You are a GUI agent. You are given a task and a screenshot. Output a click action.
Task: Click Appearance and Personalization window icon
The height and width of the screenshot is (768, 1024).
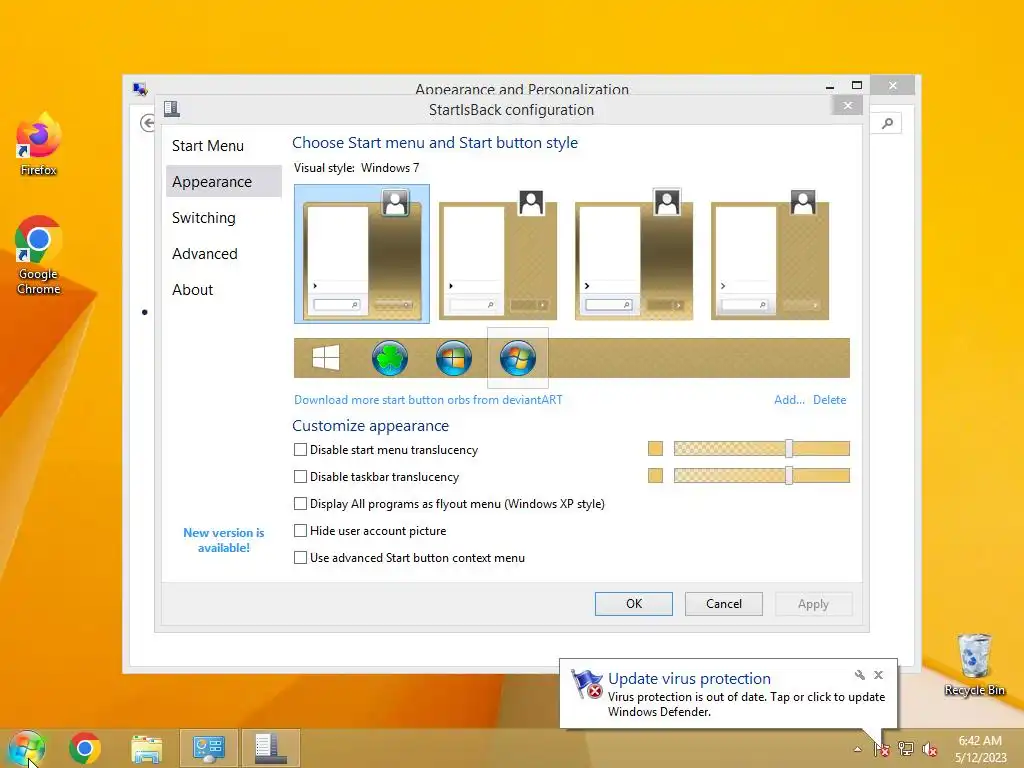[140, 88]
